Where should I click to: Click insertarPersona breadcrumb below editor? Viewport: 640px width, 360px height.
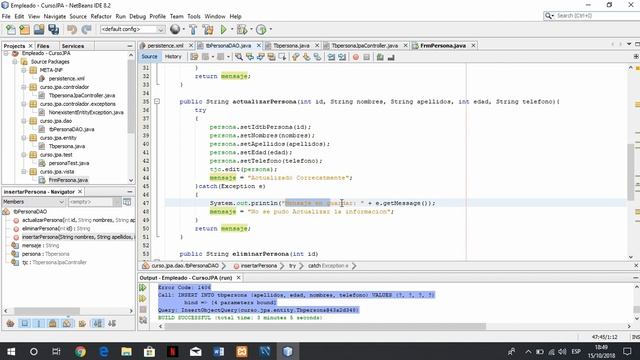click(259, 266)
